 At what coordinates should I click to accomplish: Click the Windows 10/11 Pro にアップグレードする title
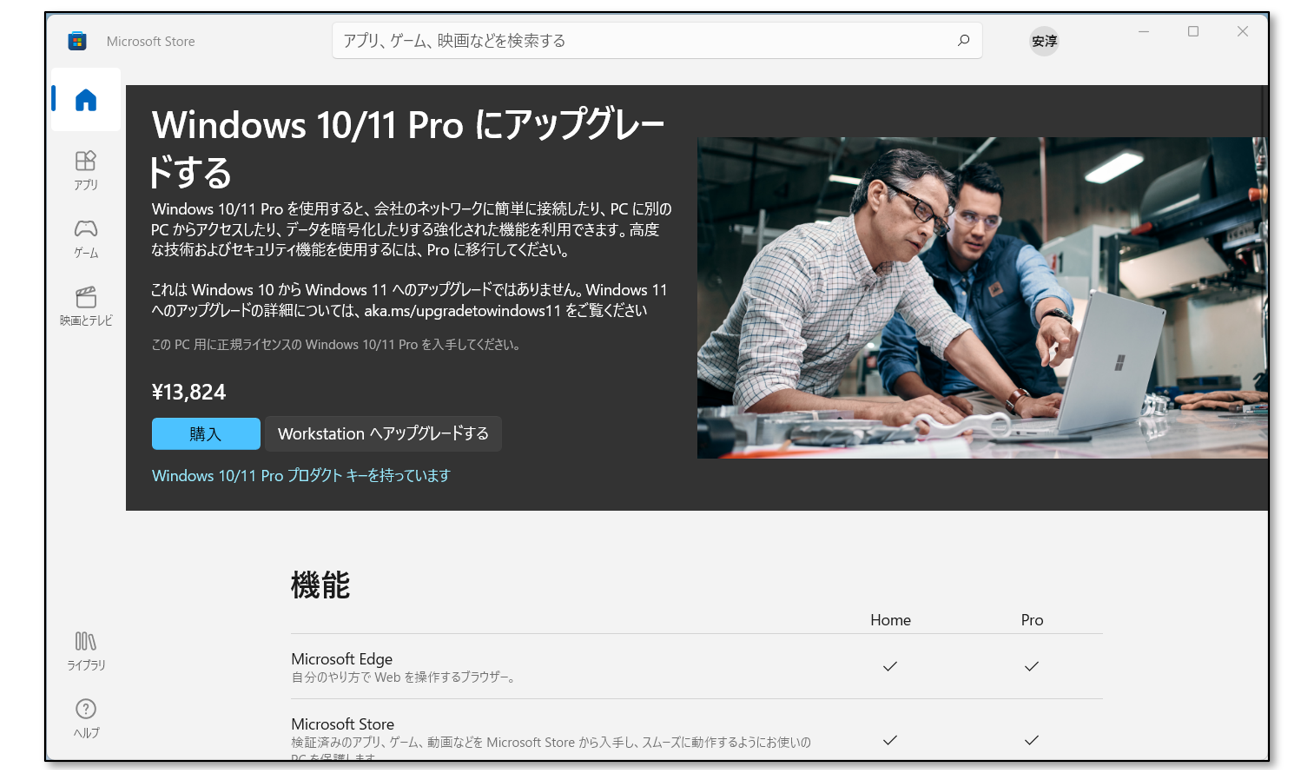(x=408, y=148)
